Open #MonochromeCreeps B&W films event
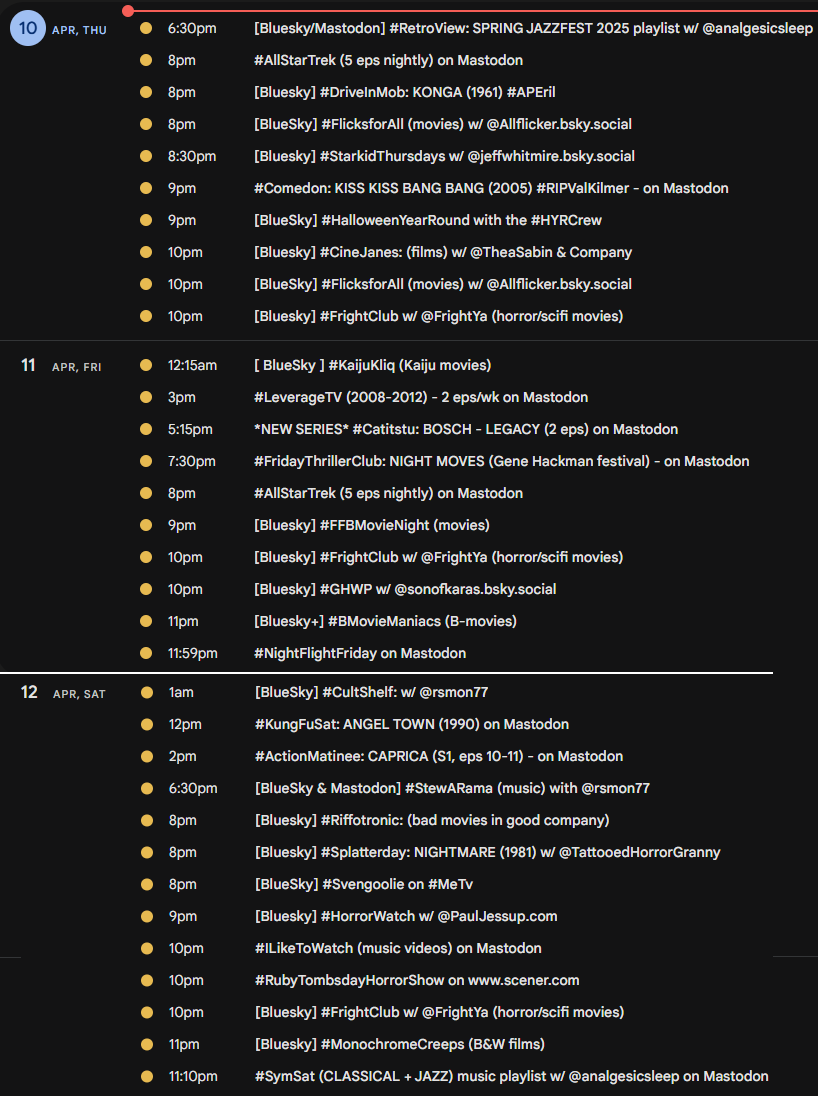Screen dimensions: 818x1096 pos(400,1045)
